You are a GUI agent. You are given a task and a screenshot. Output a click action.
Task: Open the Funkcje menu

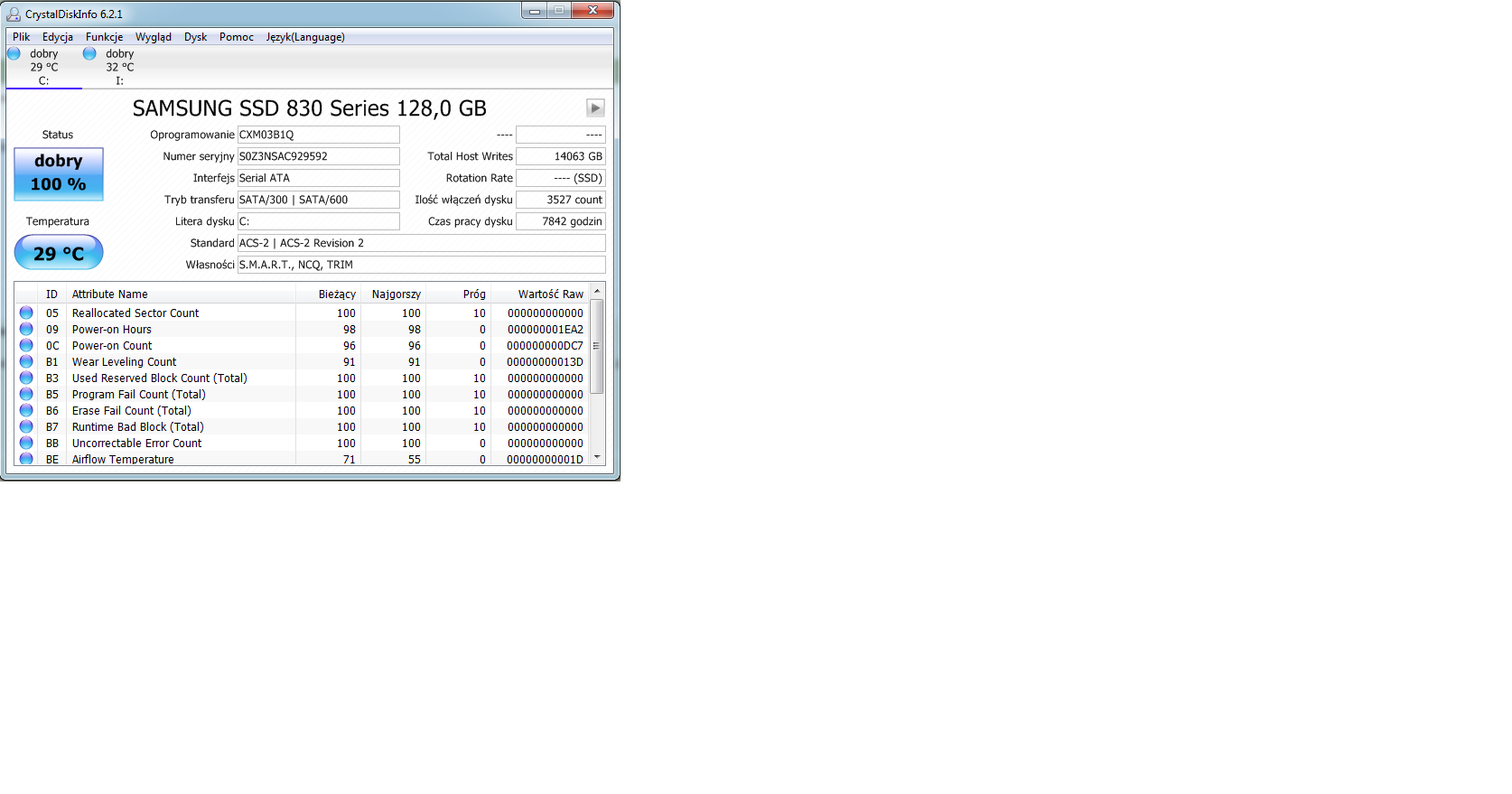point(104,37)
